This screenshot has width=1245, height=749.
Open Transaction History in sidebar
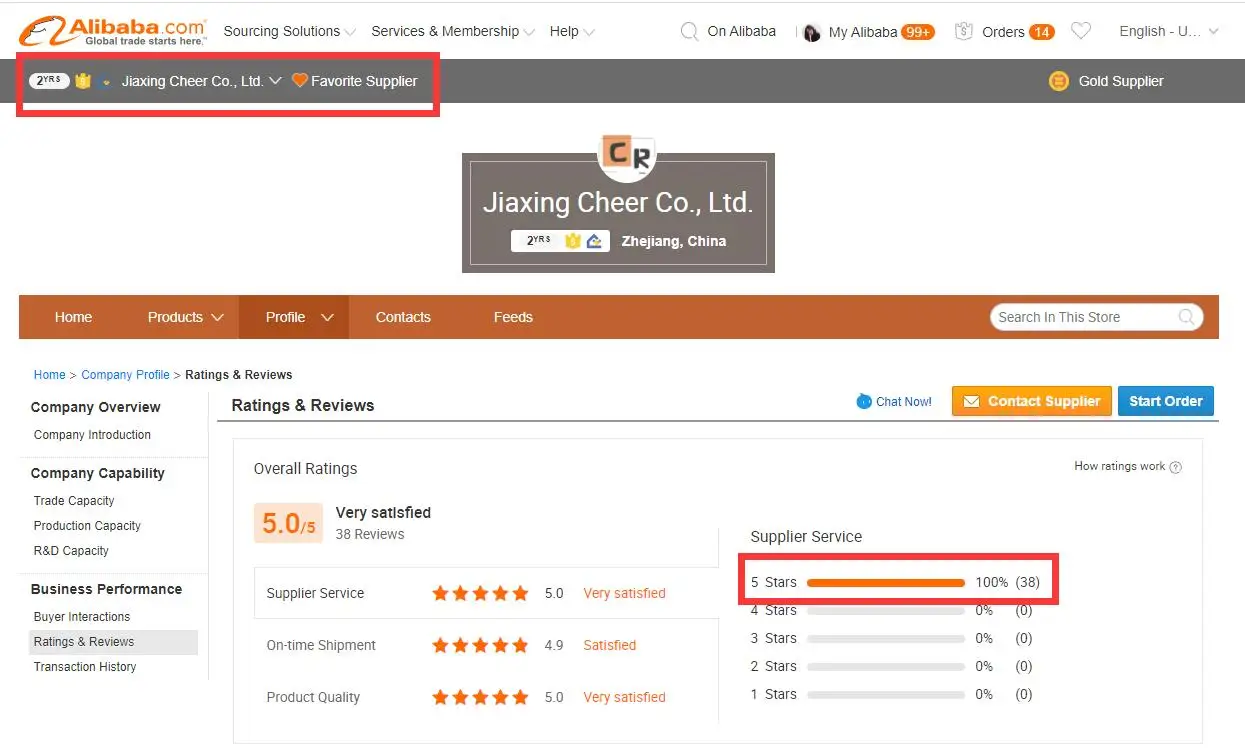click(85, 667)
